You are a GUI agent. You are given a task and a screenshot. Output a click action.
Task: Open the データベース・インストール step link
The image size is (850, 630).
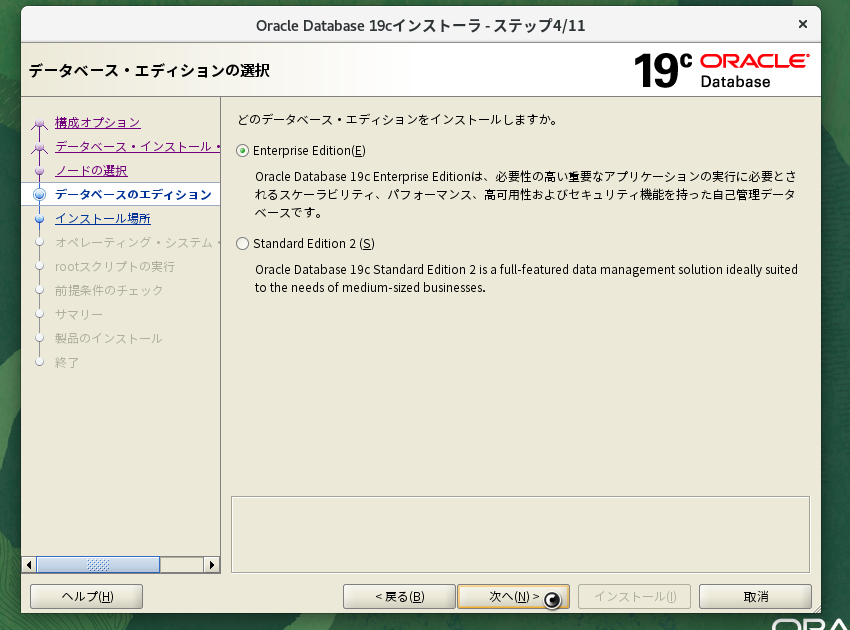tap(138, 146)
